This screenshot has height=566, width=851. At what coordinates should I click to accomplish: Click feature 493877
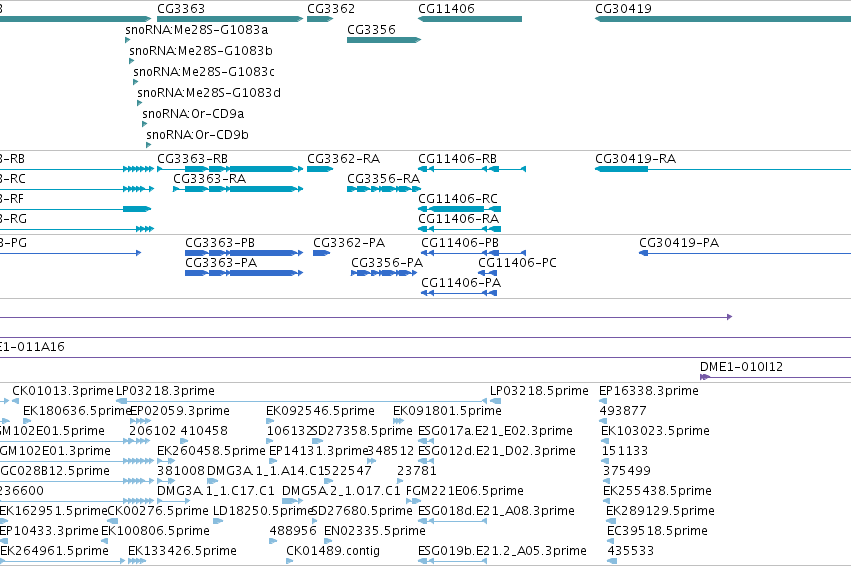click(623, 411)
